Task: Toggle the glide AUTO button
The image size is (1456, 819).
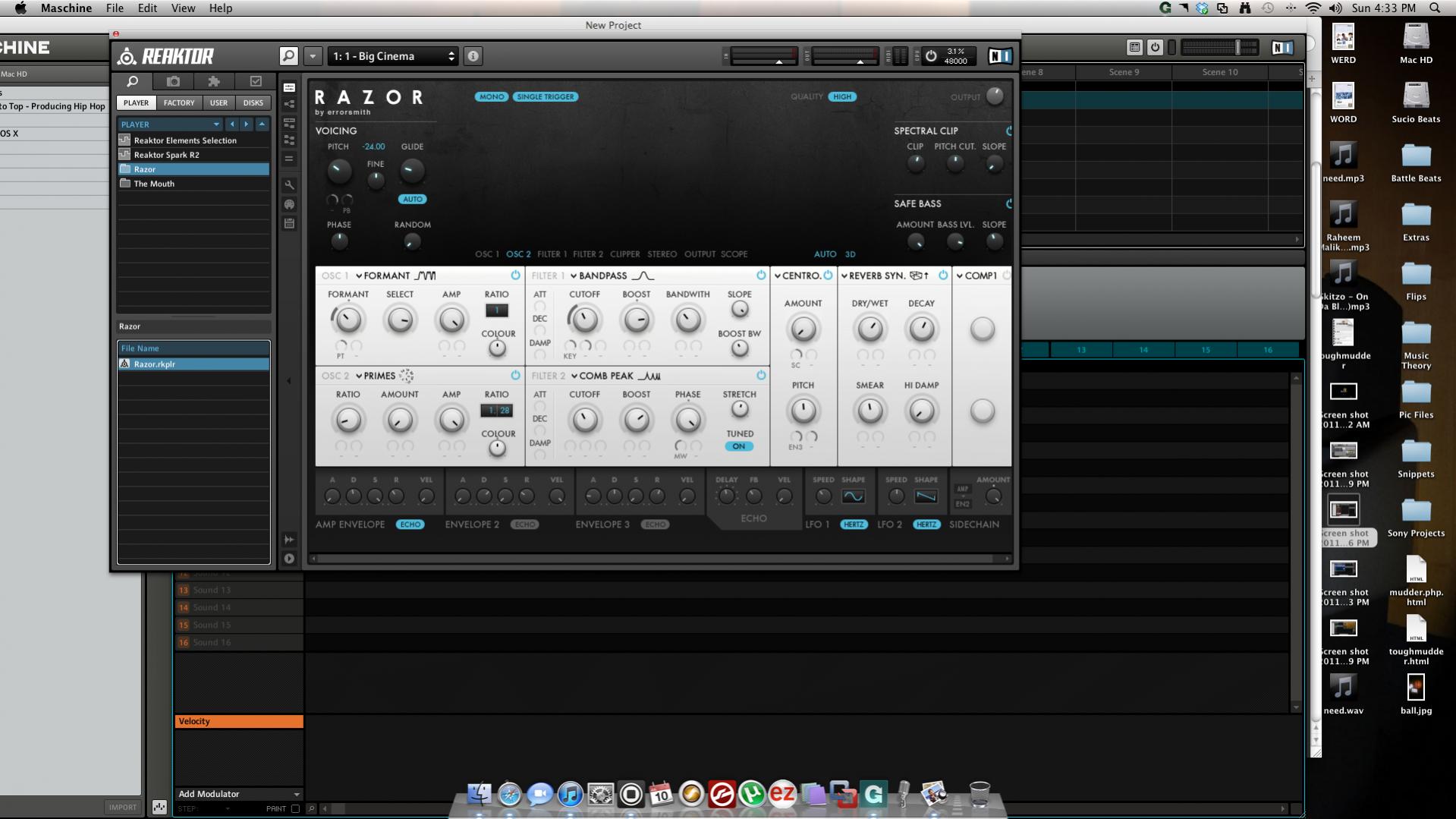Action: tap(413, 199)
